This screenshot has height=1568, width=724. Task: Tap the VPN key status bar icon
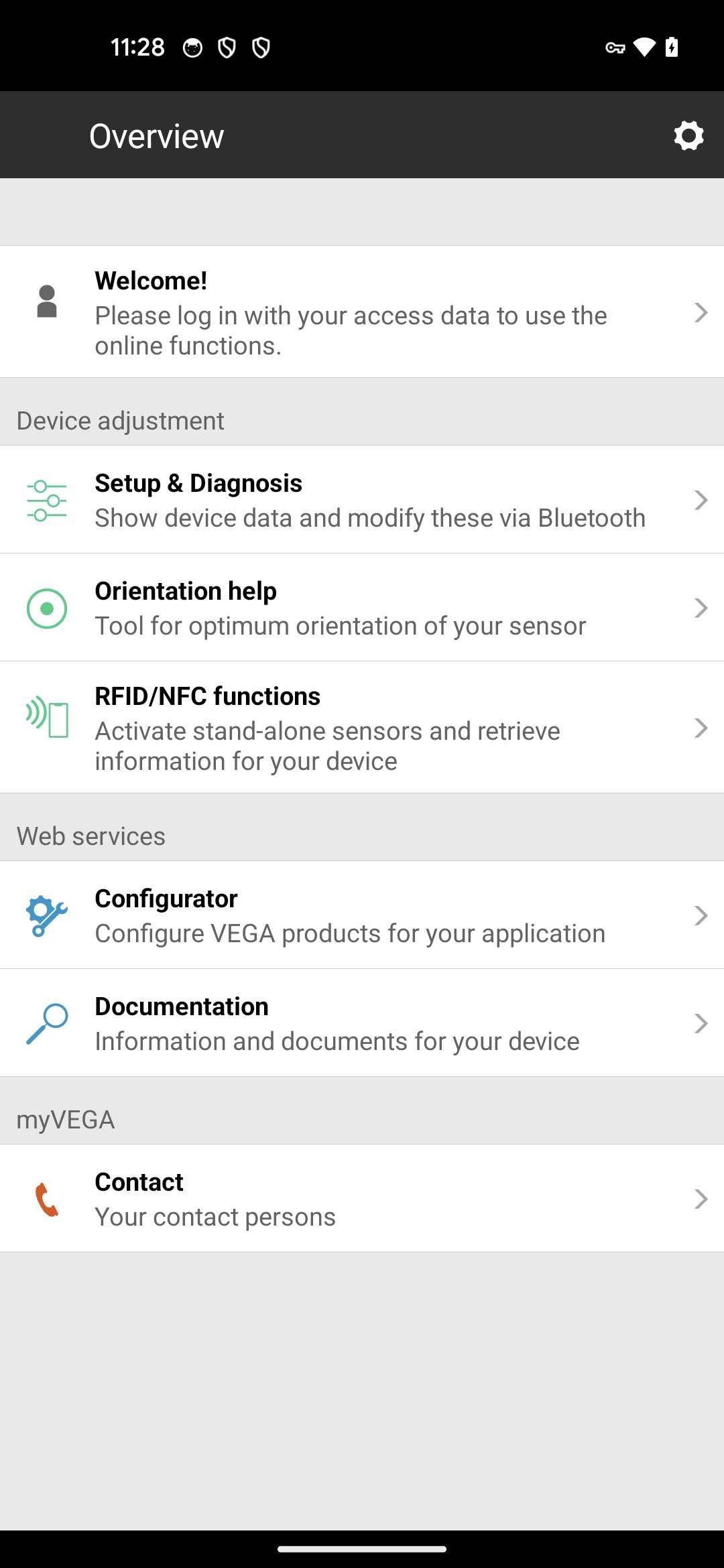click(615, 48)
